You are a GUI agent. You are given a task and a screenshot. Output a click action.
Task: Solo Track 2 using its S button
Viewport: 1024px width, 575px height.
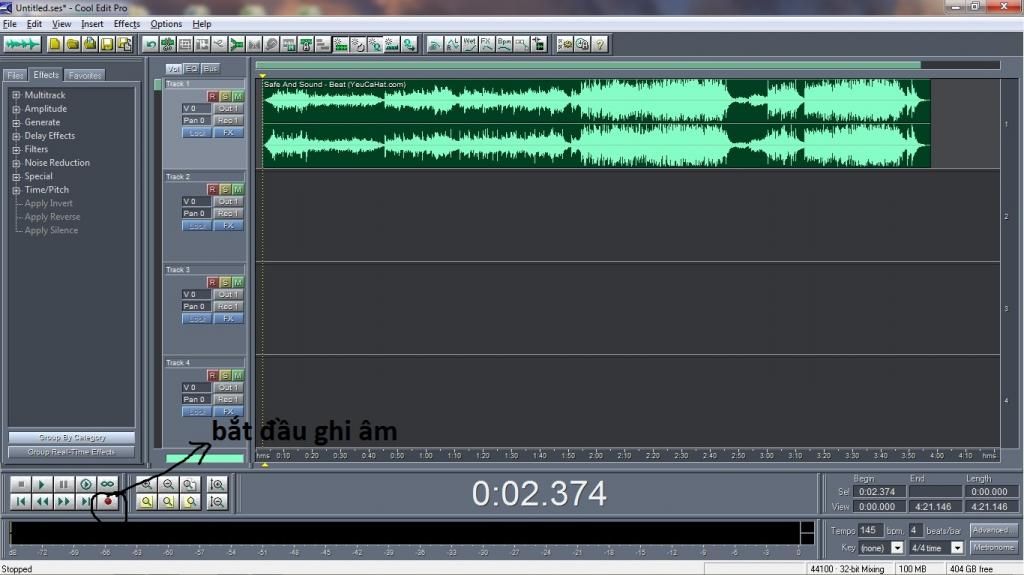point(225,189)
